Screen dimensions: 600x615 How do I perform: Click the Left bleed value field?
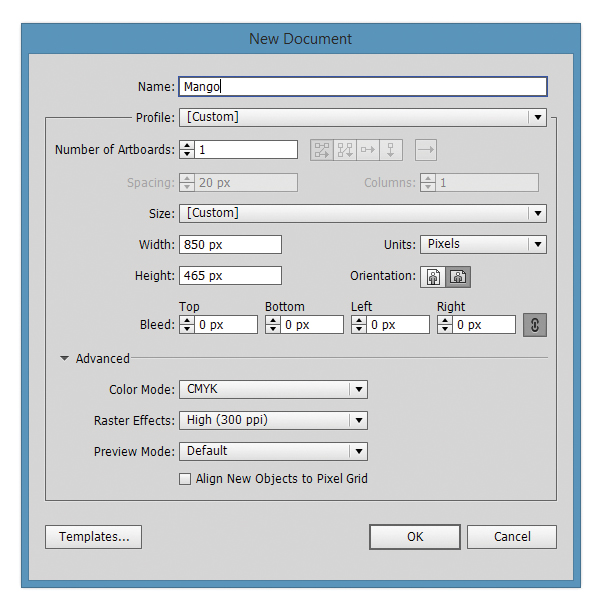398,325
